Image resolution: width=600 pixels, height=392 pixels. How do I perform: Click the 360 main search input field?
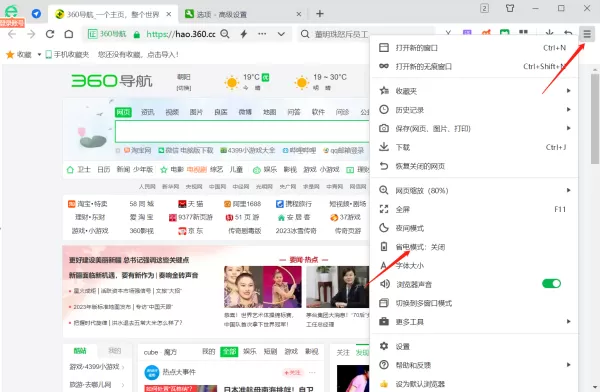tap(242, 131)
